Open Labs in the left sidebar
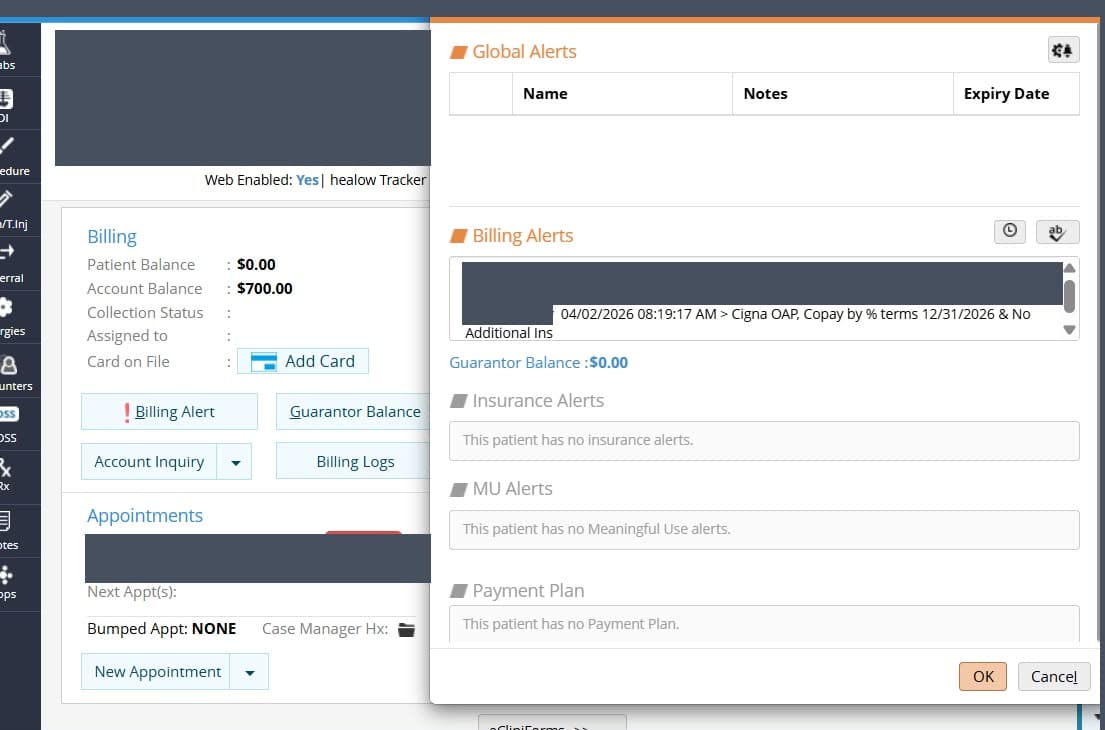Image resolution: width=1105 pixels, height=730 pixels. click(7, 49)
